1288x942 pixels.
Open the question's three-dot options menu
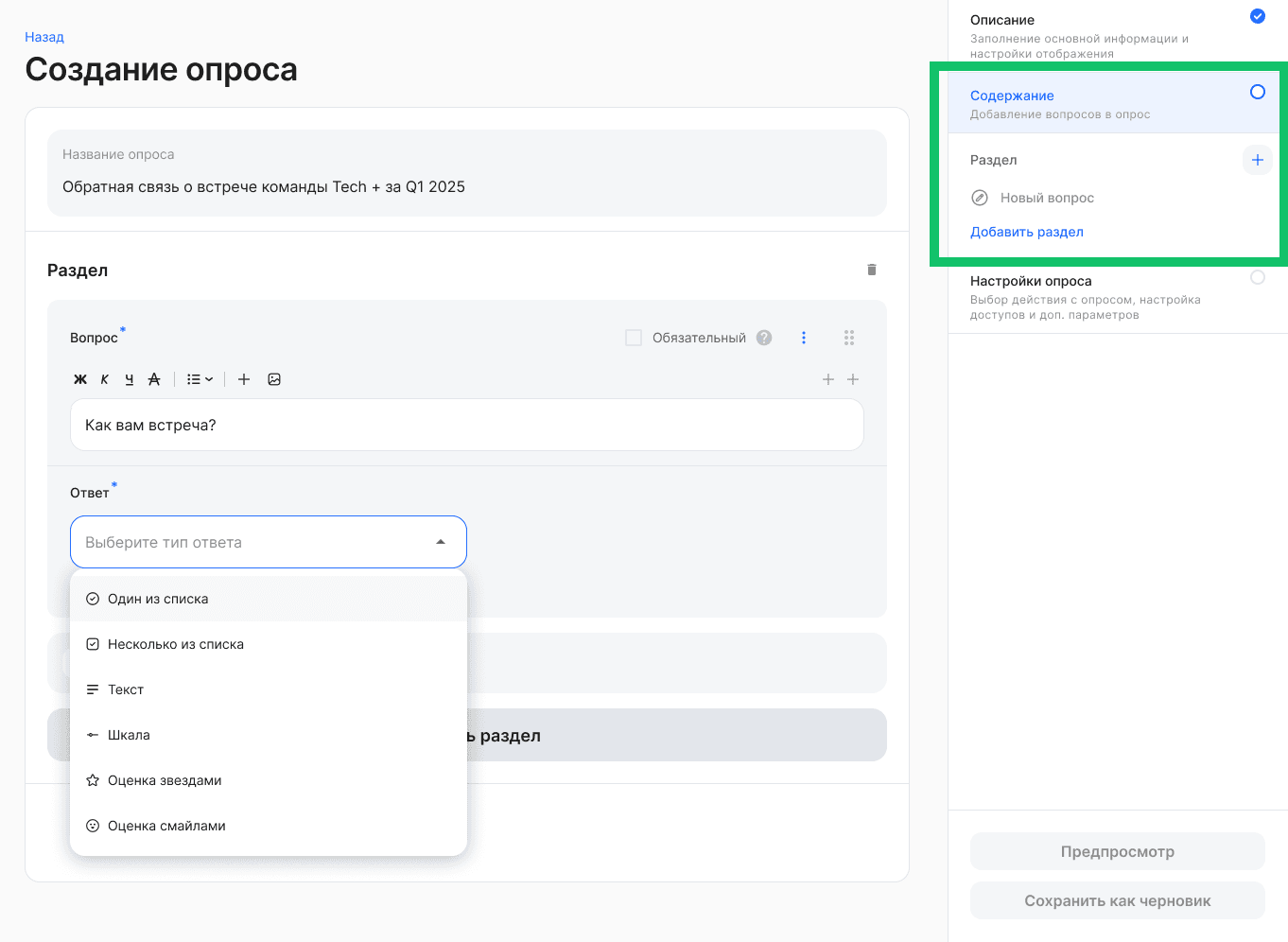pos(803,337)
